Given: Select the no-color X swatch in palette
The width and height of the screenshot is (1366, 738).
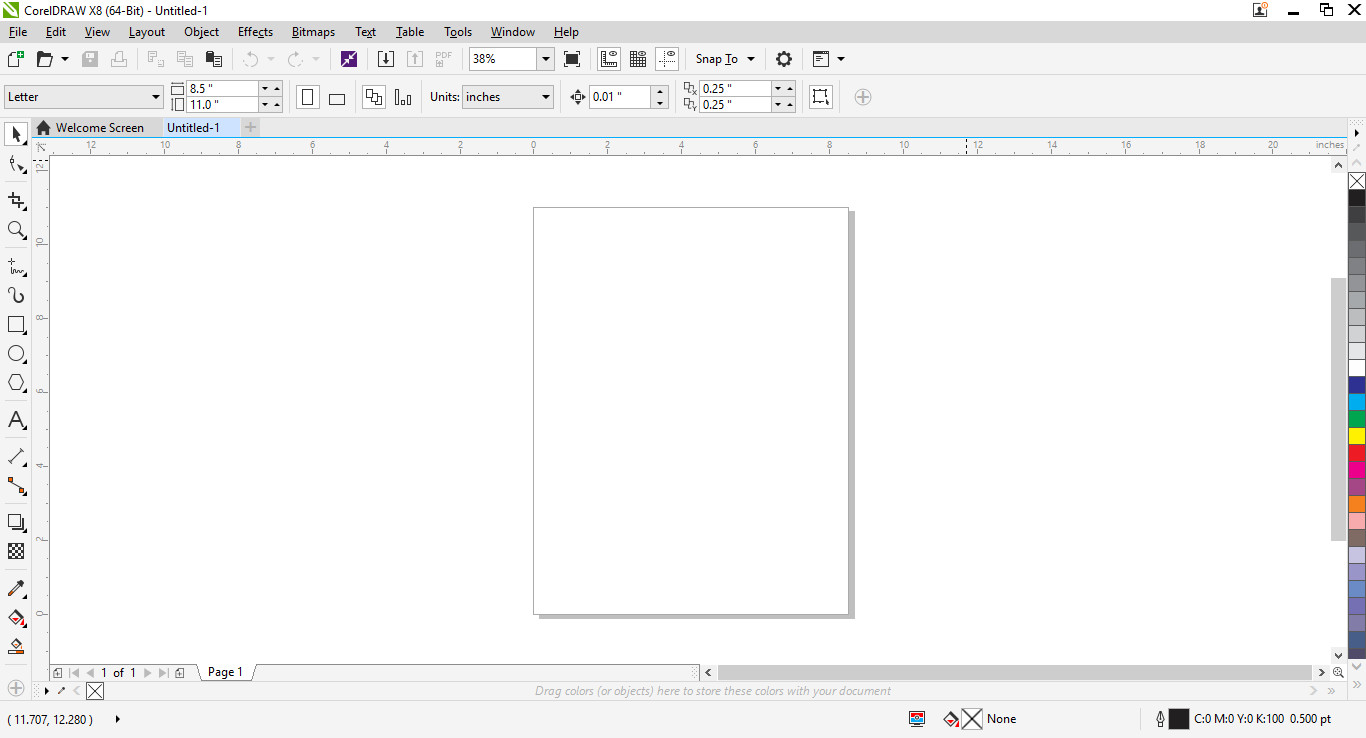Looking at the screenshot, I should (1357, 181).
